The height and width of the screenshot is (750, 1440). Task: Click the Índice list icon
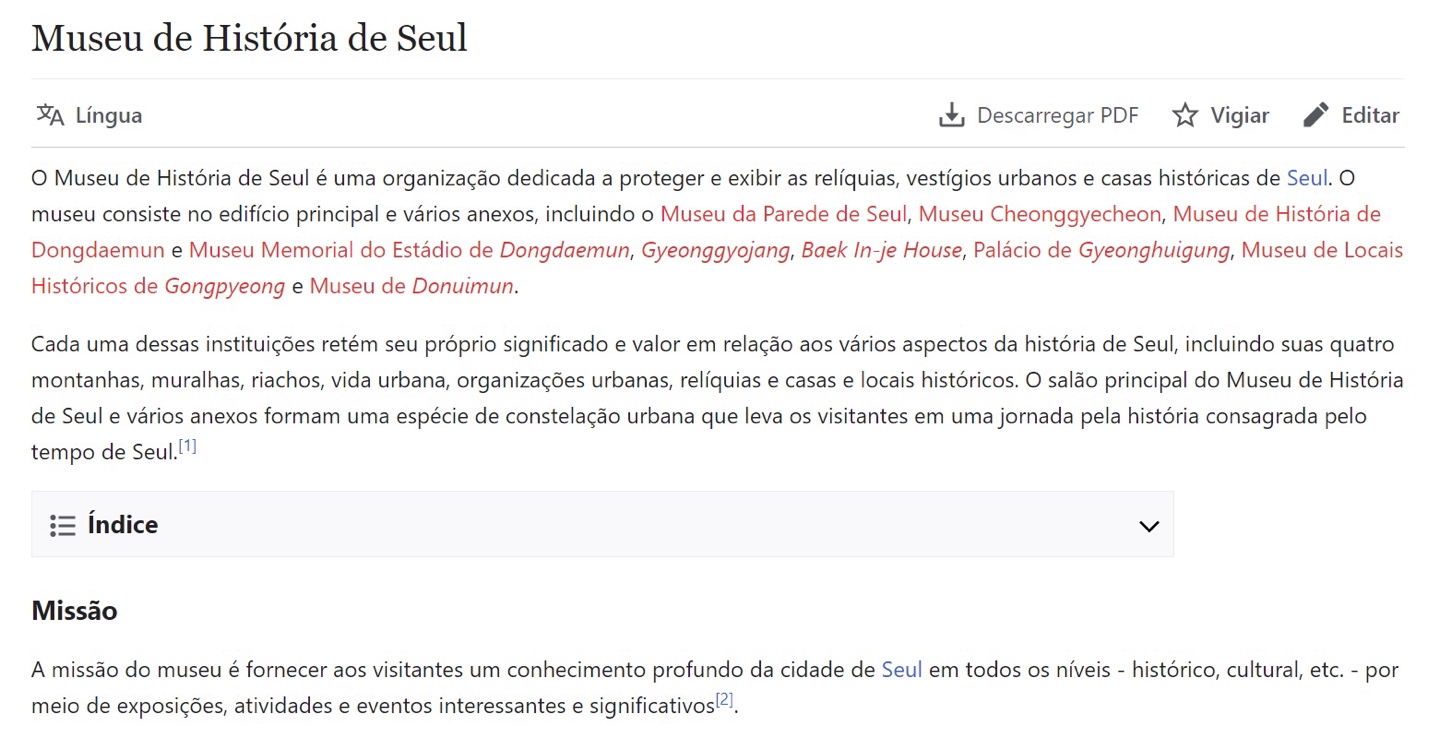(63, 525)
